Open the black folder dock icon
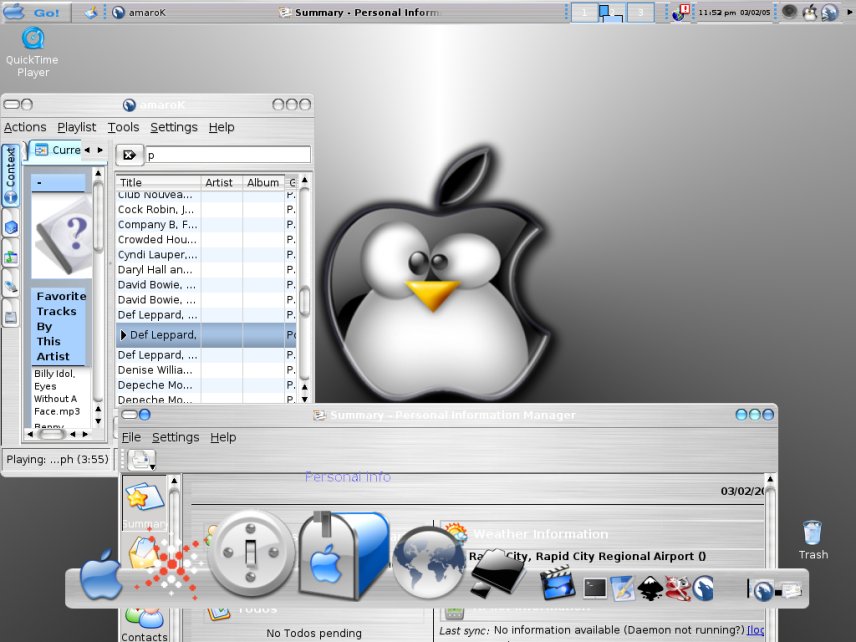Viewport: 856px width, 642px height. (497, 572)
